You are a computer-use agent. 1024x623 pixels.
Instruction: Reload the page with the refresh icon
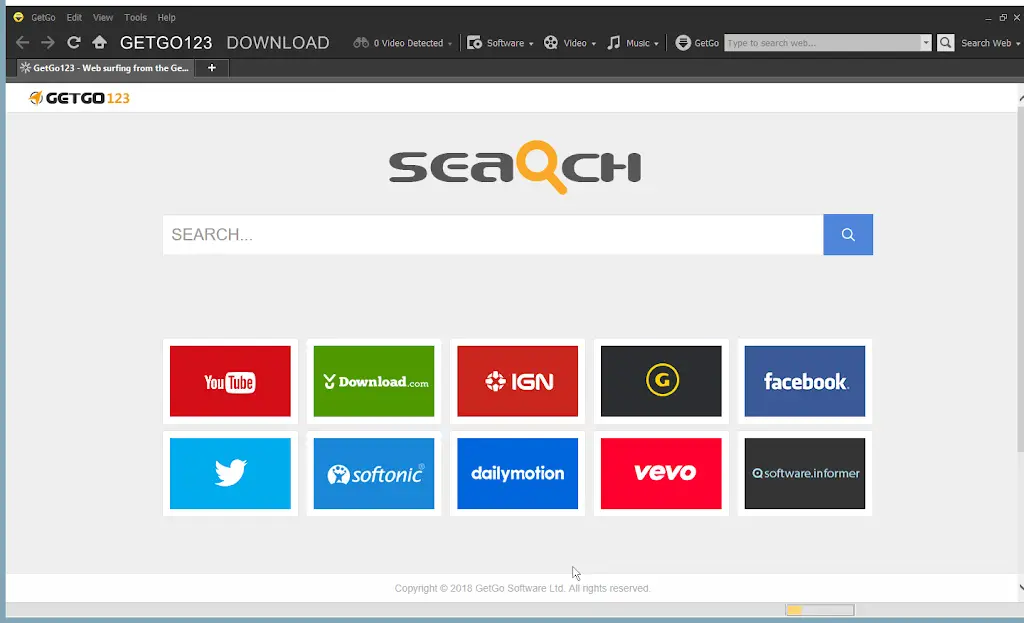point(74,43)
